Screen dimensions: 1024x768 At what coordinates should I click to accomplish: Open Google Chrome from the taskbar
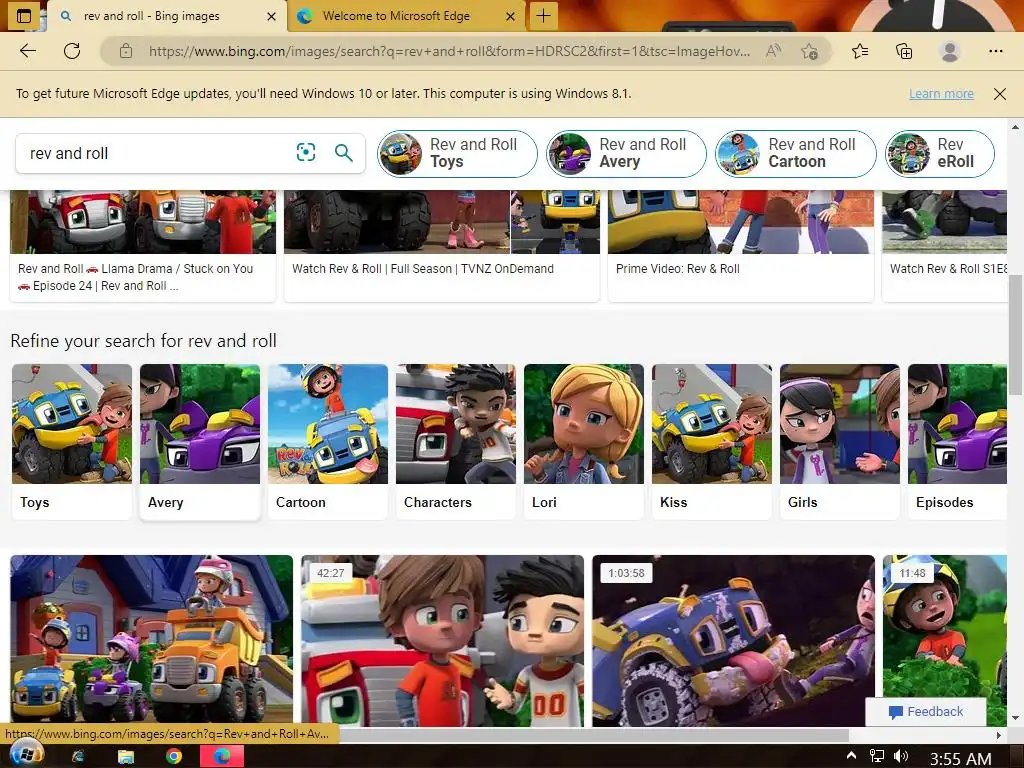coord(173,756)
